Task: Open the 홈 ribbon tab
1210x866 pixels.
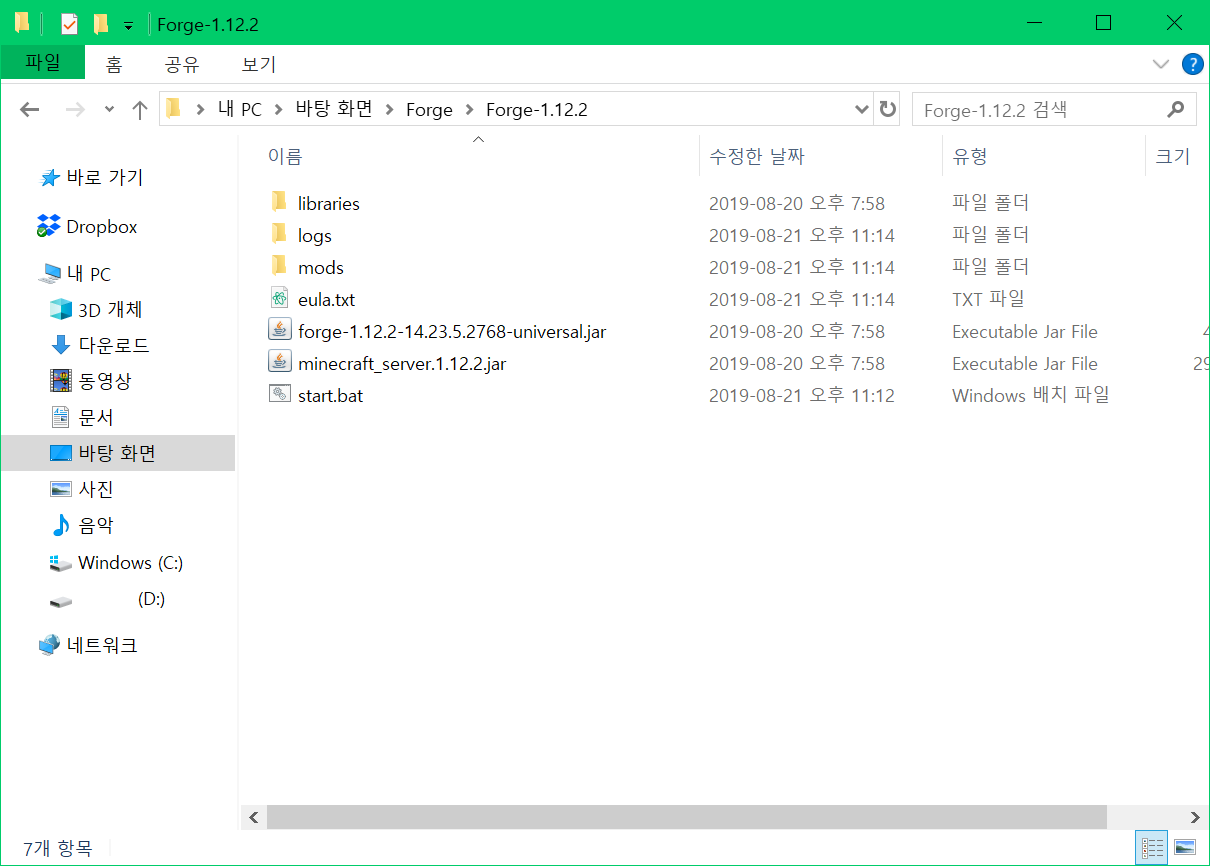Action: [x=114, y=65]
